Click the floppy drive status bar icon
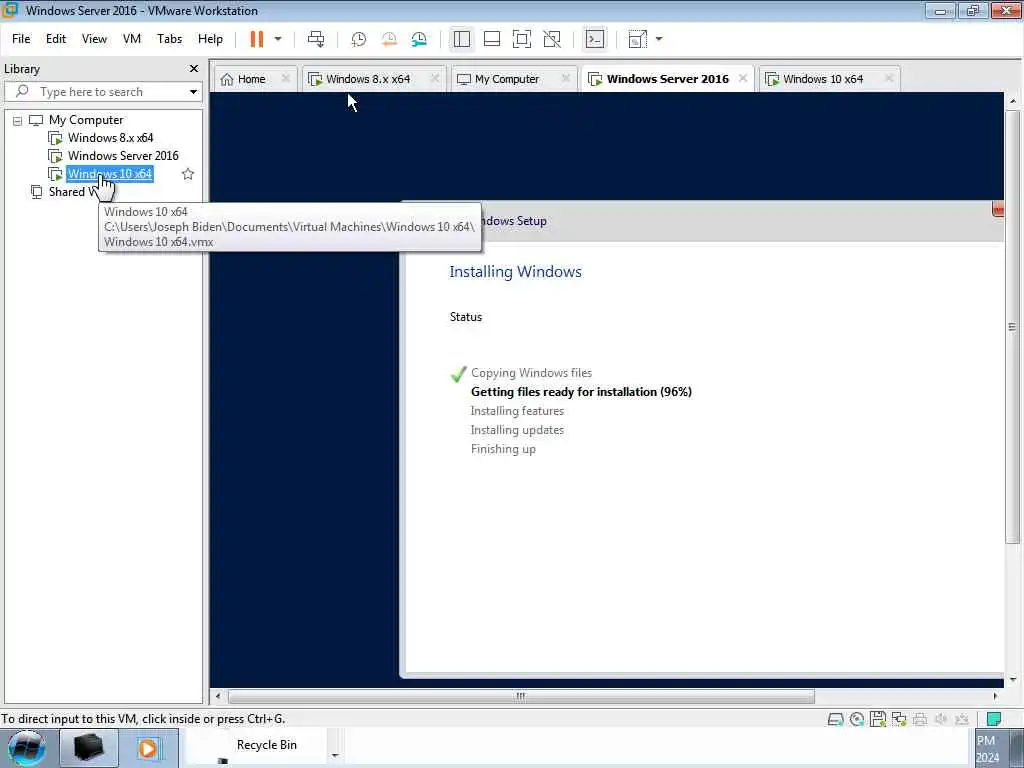Screen dimensions: 1024x768 click(878, 719)
